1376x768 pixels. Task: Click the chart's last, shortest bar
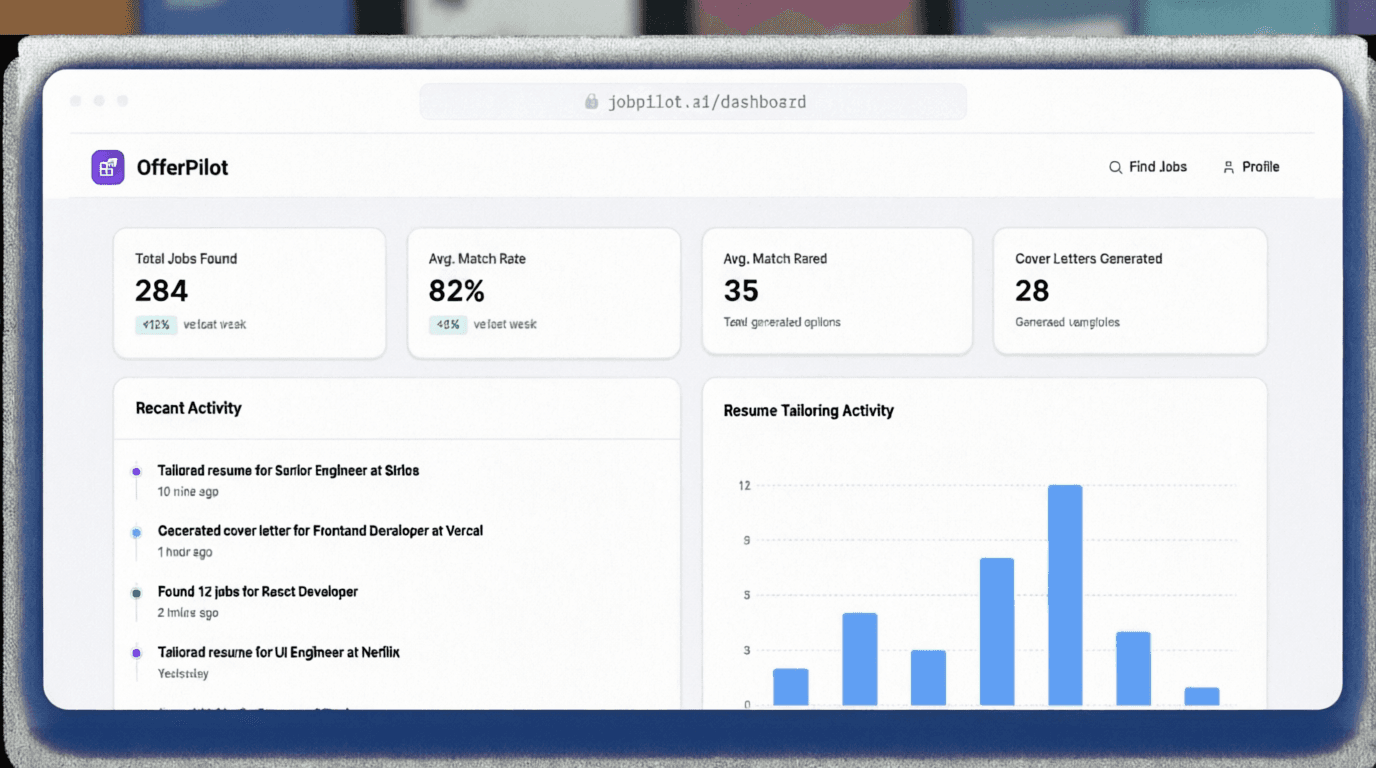[1202, 697]
